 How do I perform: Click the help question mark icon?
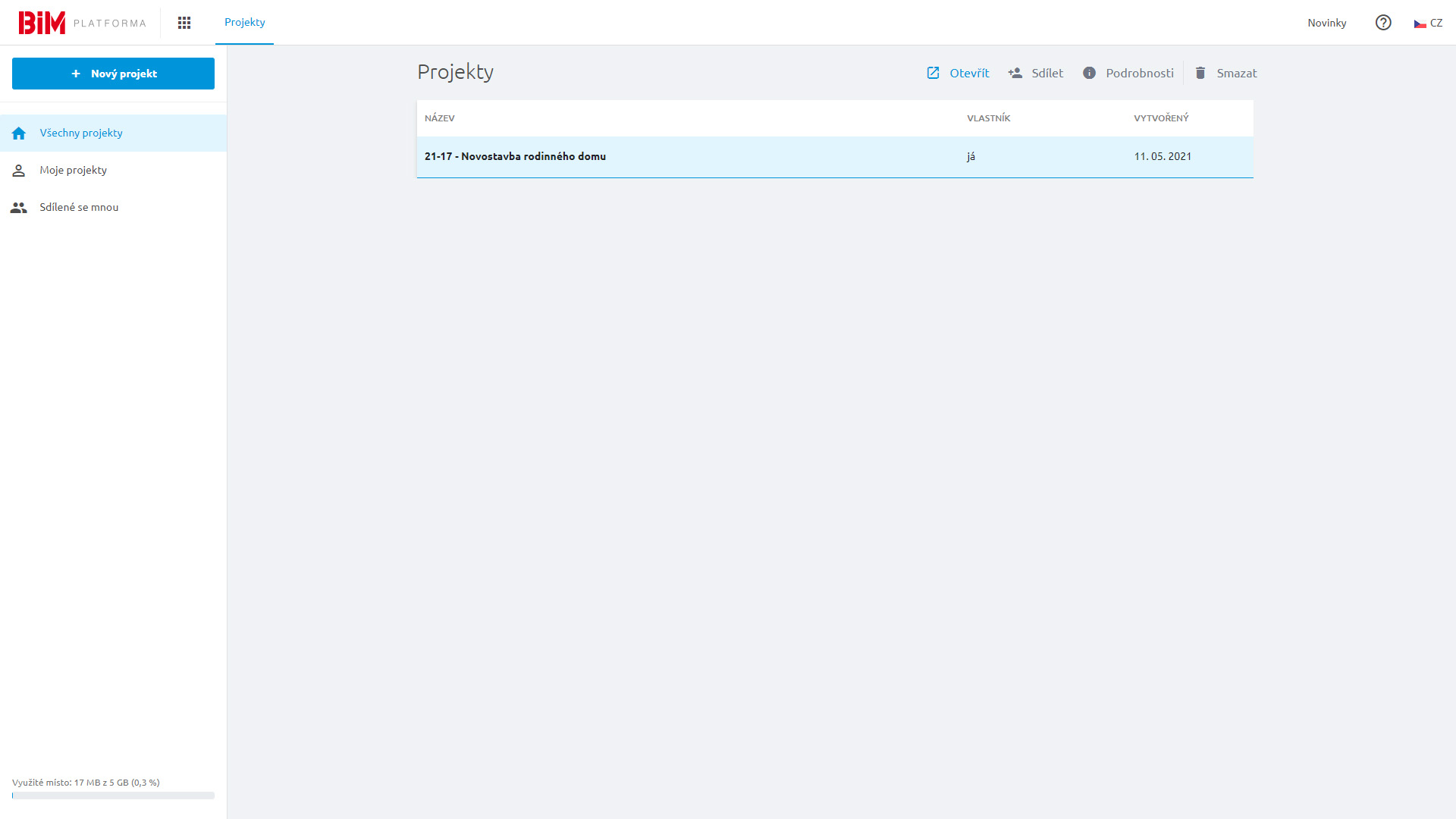click(x=1383, y=23)
